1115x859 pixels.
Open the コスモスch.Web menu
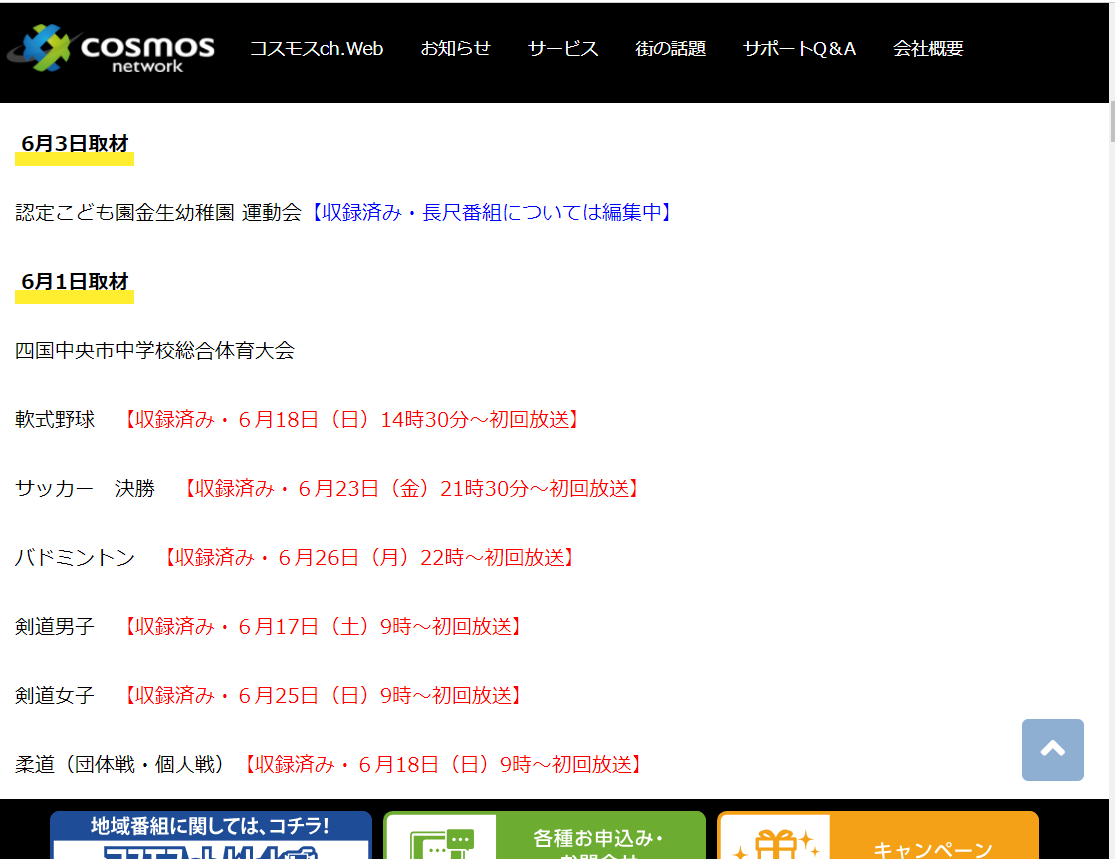[x=316, y=49]
